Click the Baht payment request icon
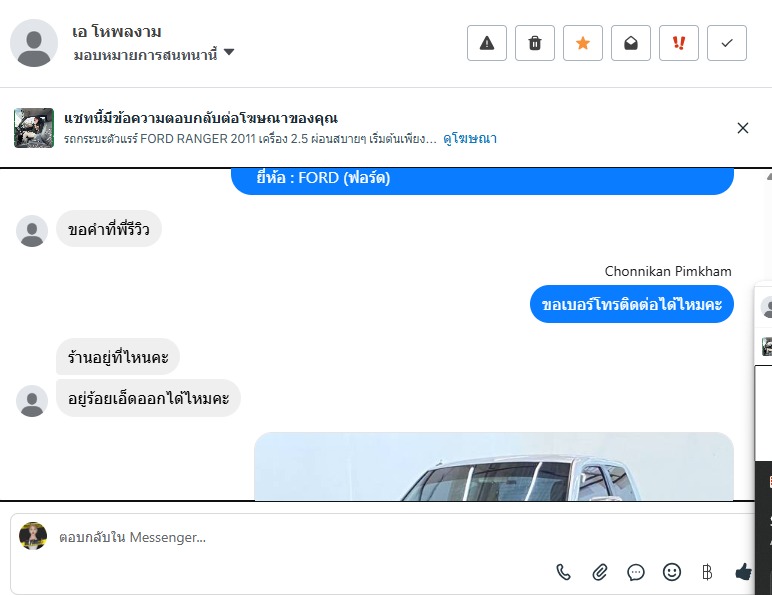This screenshot has height=595, width=772. [x=707, y=572]
